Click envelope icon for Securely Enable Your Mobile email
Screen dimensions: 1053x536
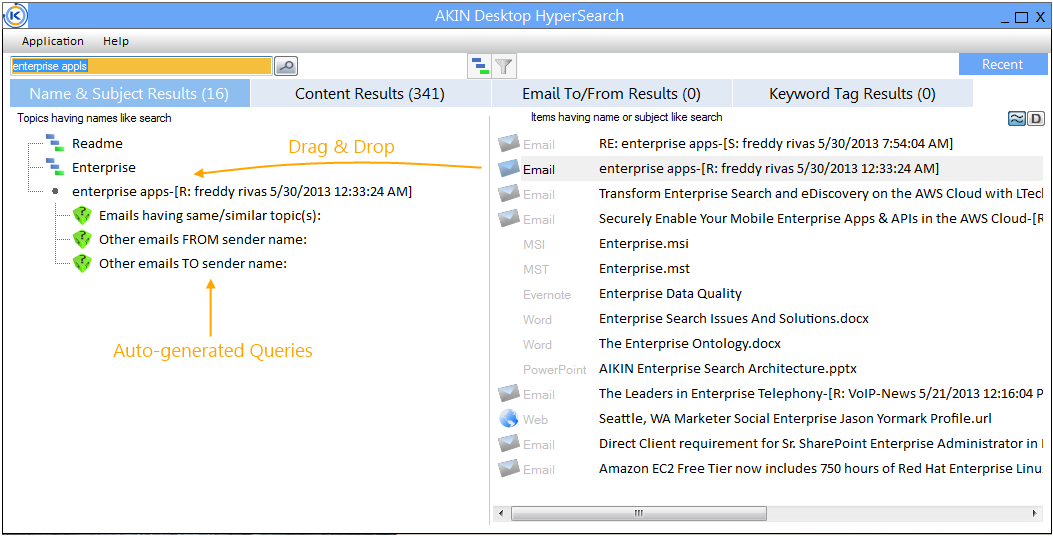[x=509, y=218]
